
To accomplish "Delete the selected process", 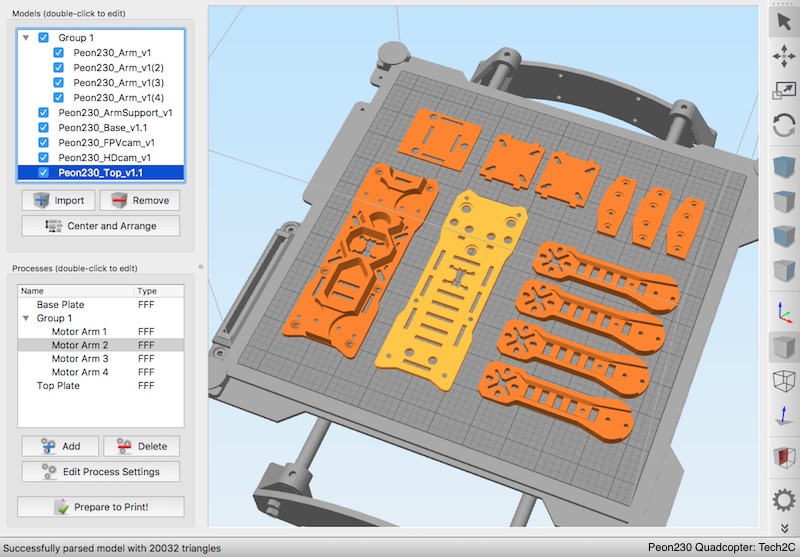I will (x=141, y=446).
